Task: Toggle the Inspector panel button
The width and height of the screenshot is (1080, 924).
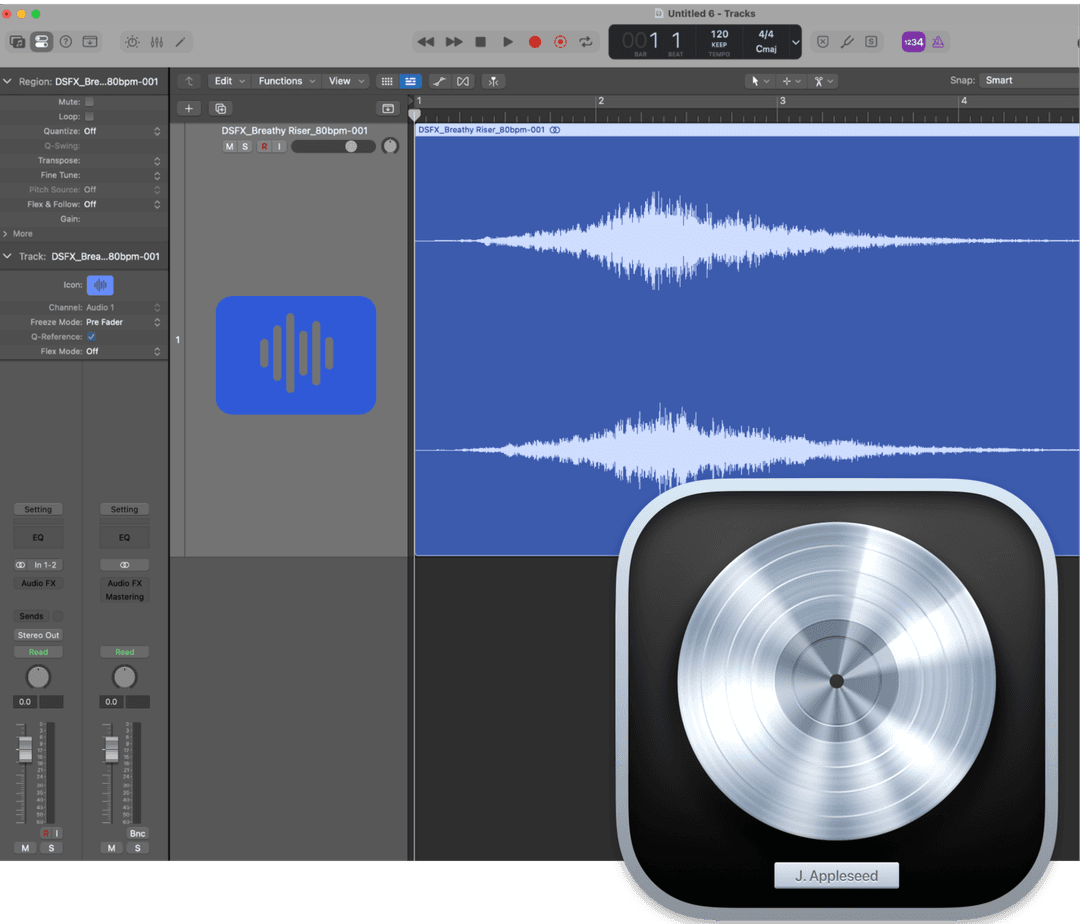Action: pos(41,42)
